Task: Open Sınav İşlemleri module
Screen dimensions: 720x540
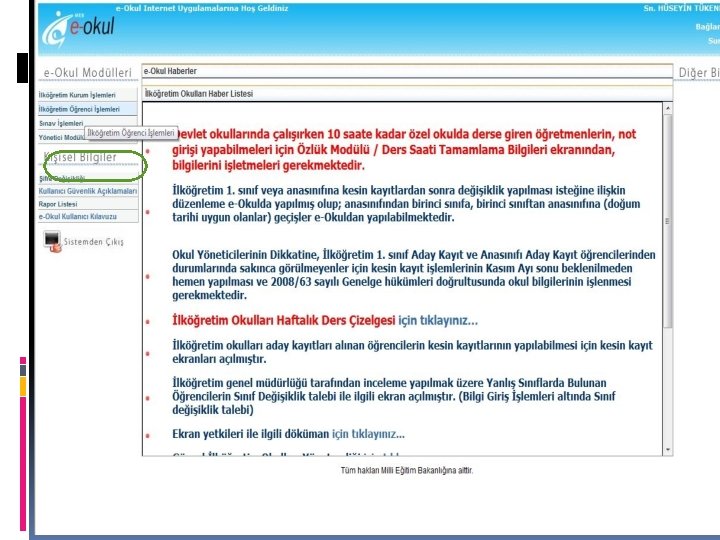Action: point(61,124)
